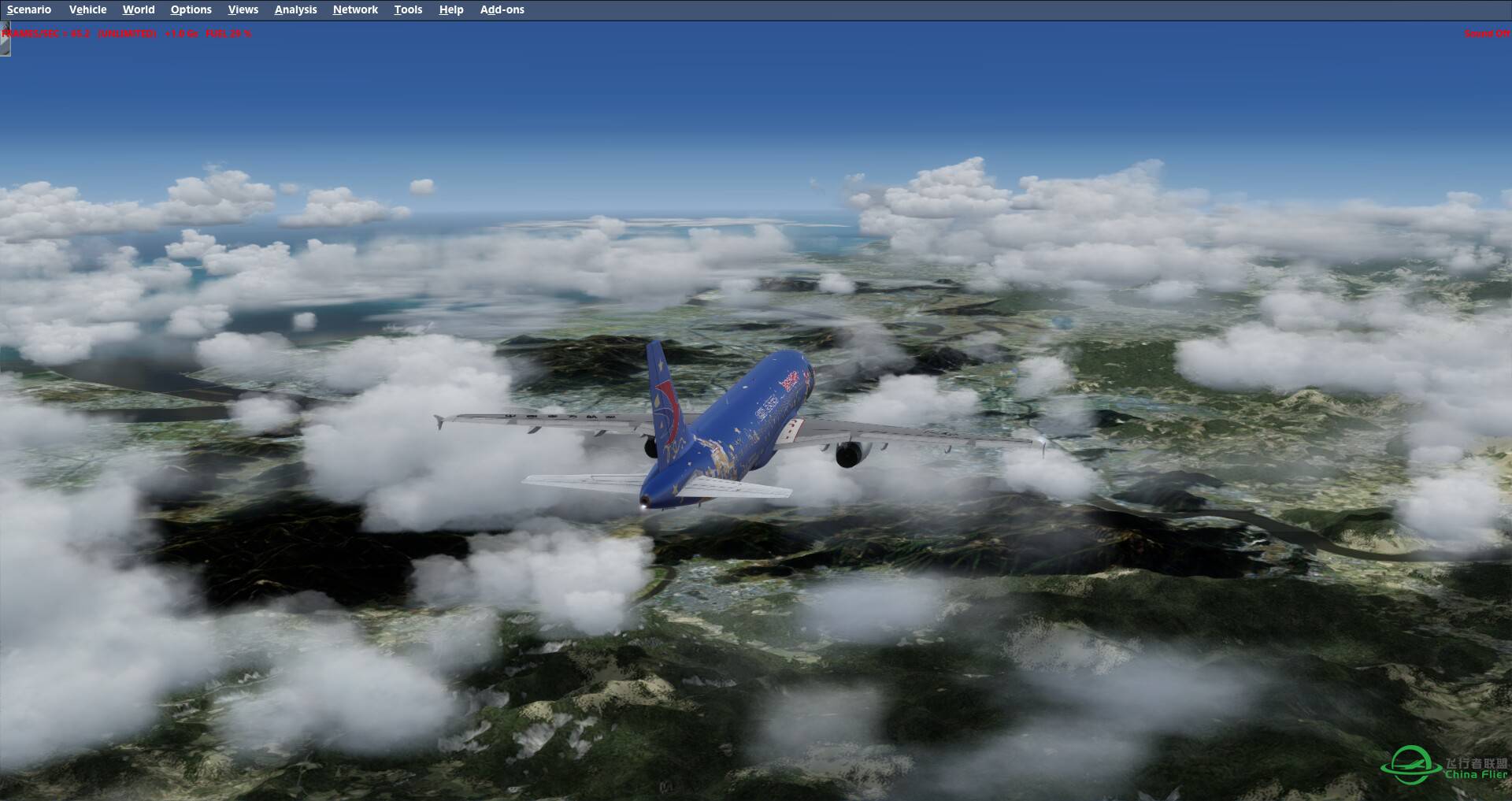This screenshot has height=801, width=1512.
Task: Click the red FRAMES/SEC readout text
Action: [x=47, y=33]
